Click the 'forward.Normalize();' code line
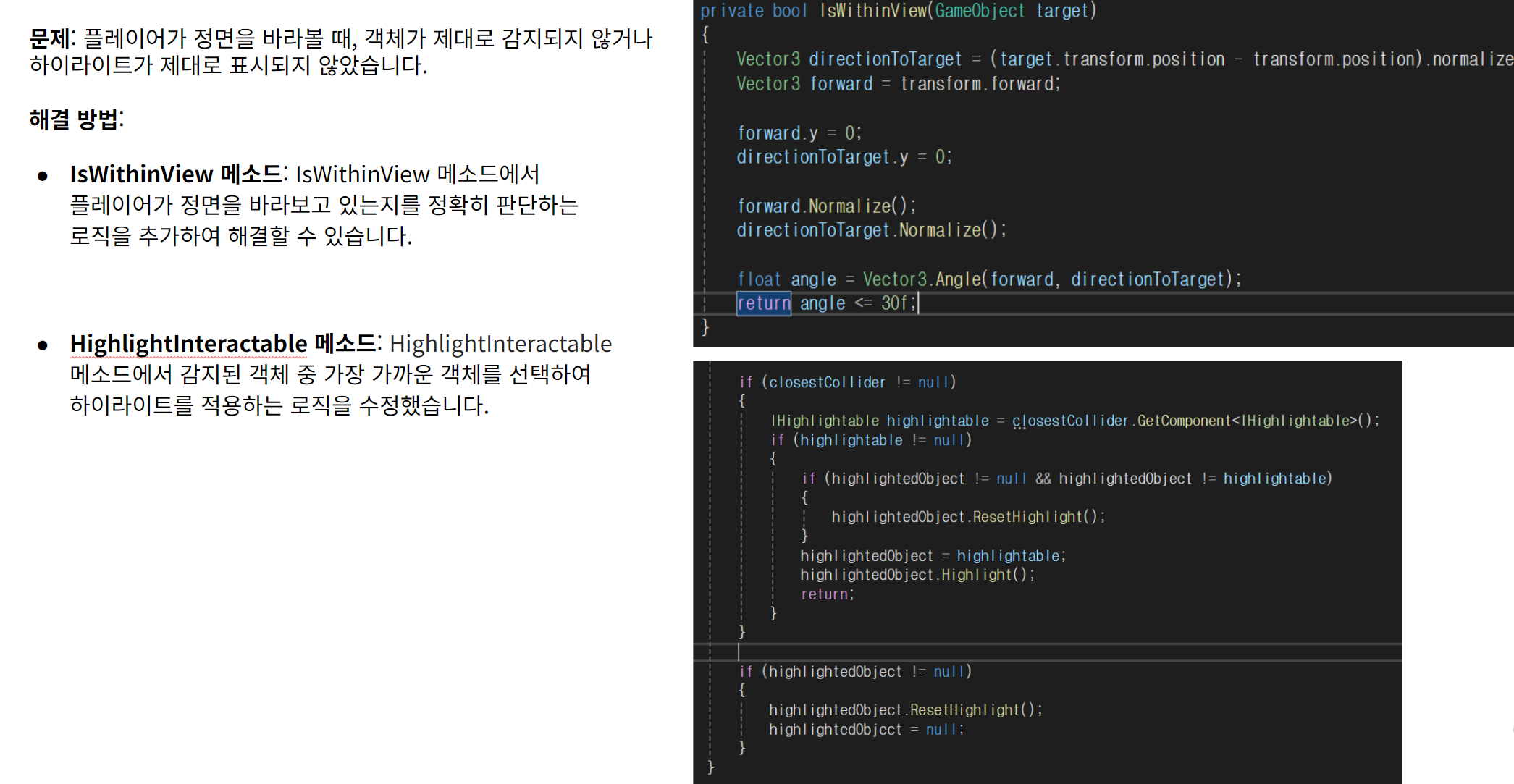This screenshot has width=1514, height=784. [826, 206]
